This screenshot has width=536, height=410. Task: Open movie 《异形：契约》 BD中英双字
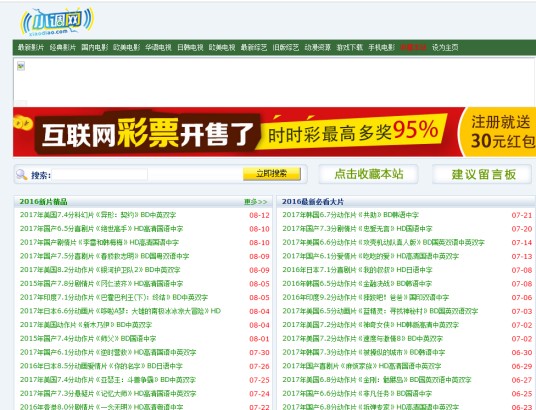point(98,215)
